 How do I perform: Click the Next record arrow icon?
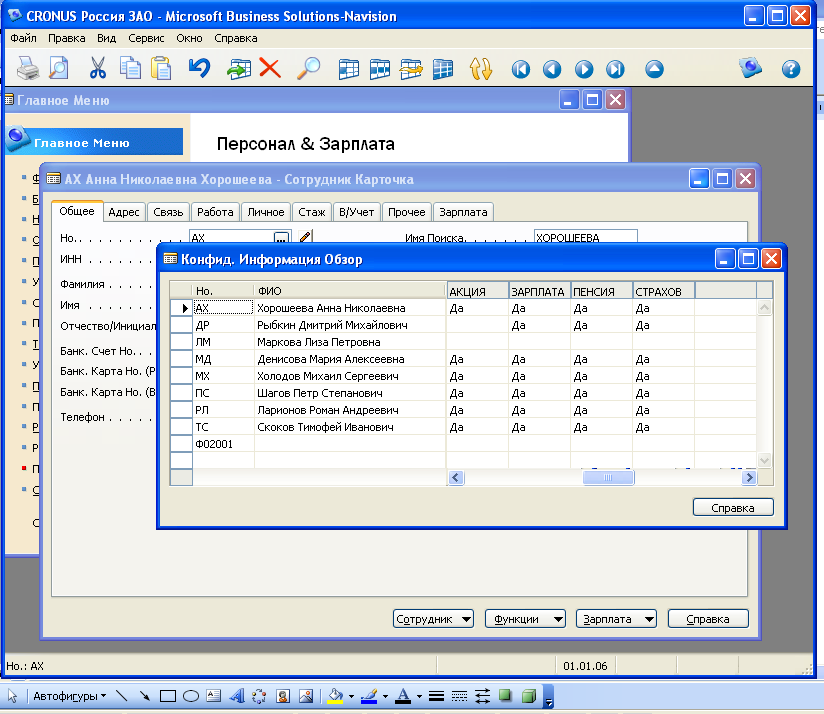[584, 69]
